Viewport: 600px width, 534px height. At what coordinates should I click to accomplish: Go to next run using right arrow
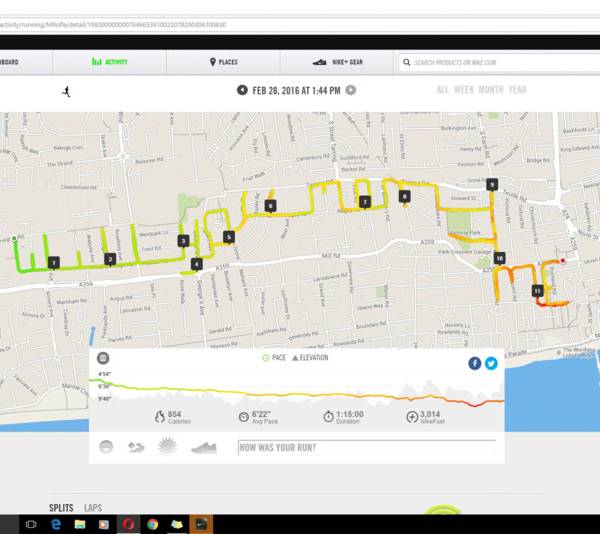[351, 90]
